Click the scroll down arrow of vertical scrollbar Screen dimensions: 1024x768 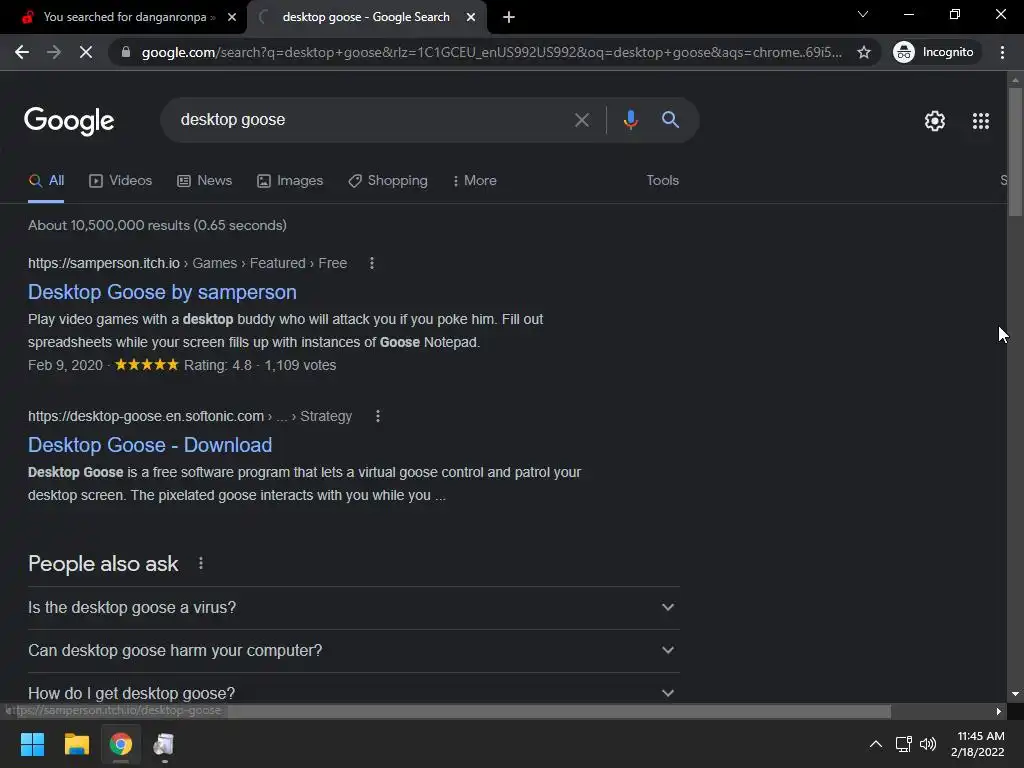pyautogui.click(x=1015, y=694)
